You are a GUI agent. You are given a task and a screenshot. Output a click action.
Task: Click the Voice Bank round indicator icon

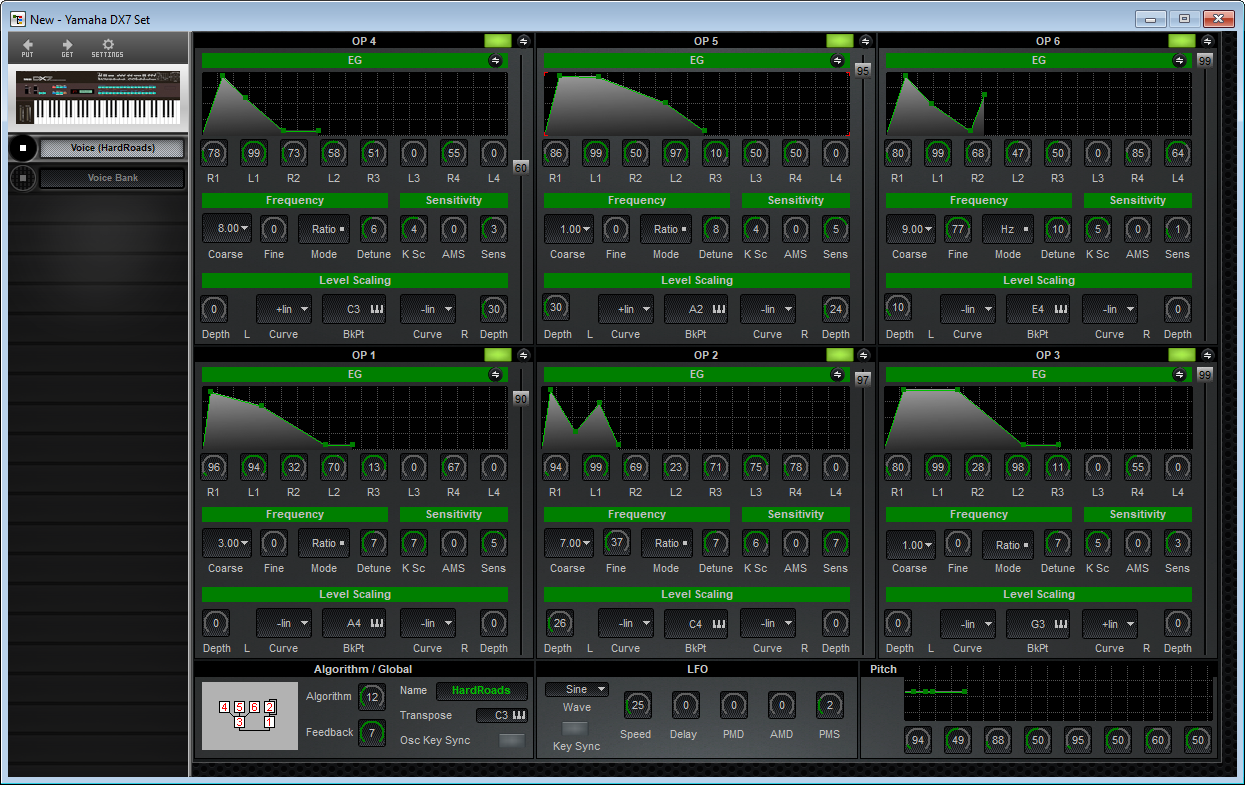tap(22, 178)
